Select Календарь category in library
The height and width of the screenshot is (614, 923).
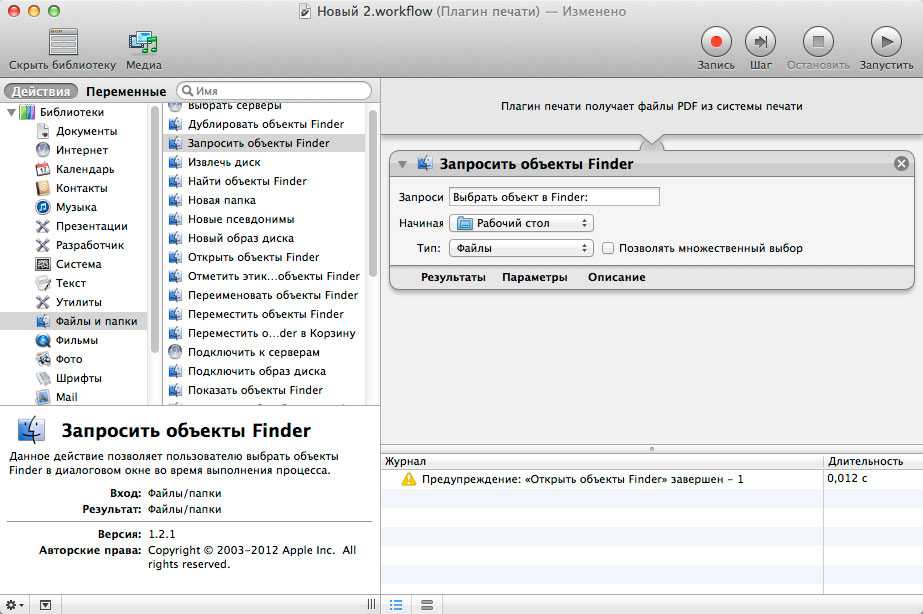point(84,169)
